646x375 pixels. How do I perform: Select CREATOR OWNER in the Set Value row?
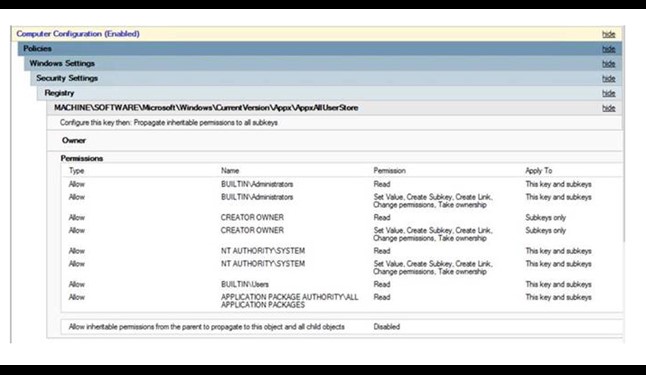[252, 230]
